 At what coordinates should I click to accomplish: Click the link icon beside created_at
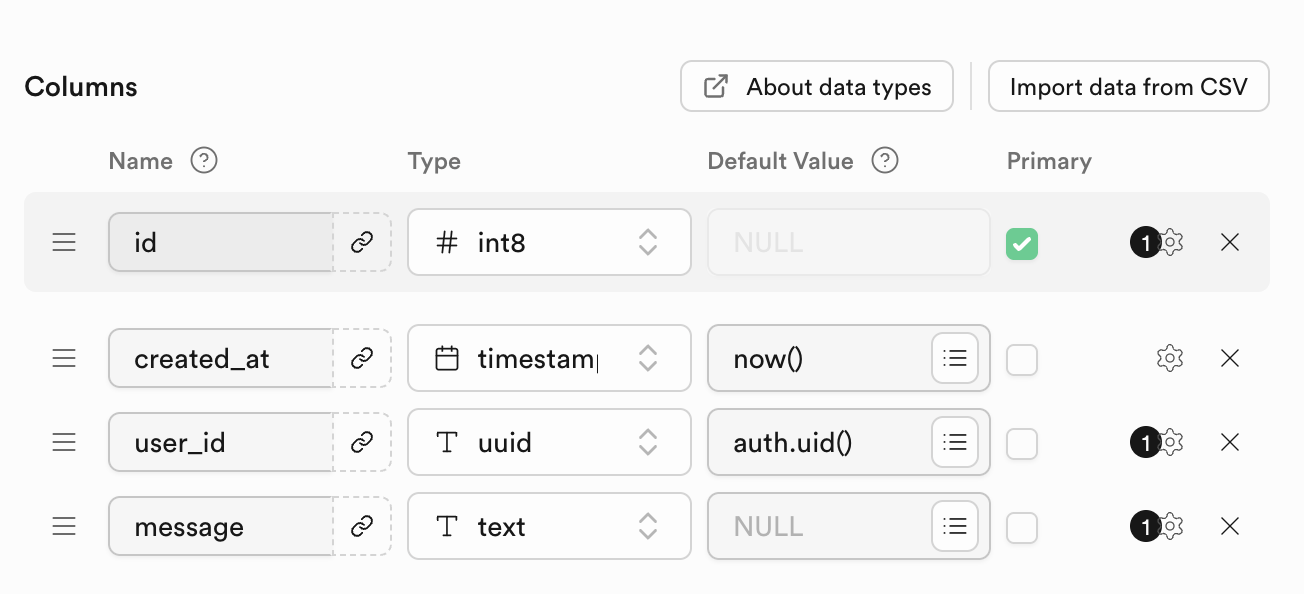tap(362, 358)
